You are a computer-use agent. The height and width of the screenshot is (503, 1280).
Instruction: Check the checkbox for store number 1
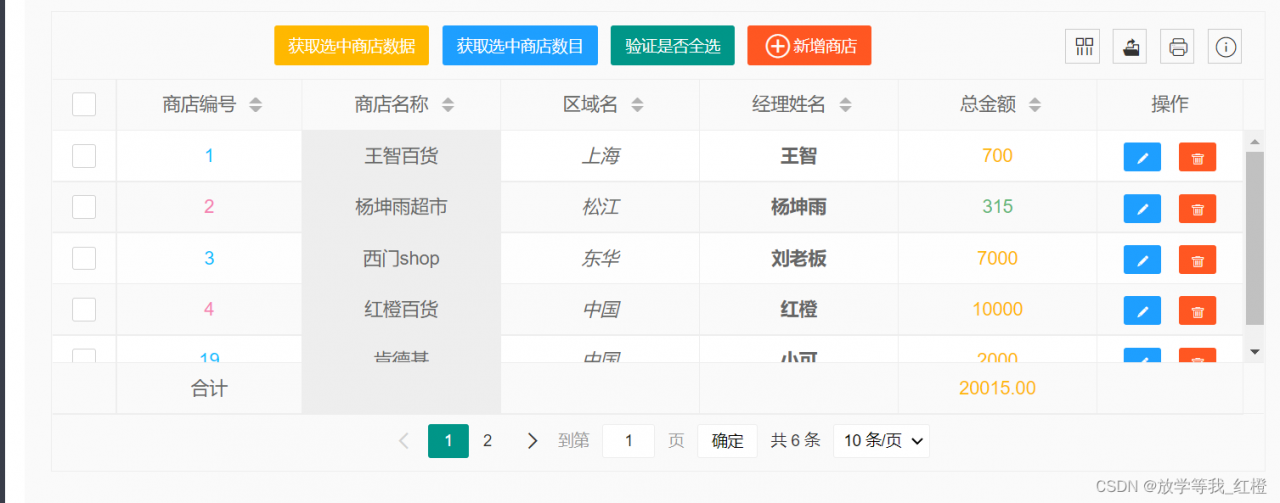[84, 156]
